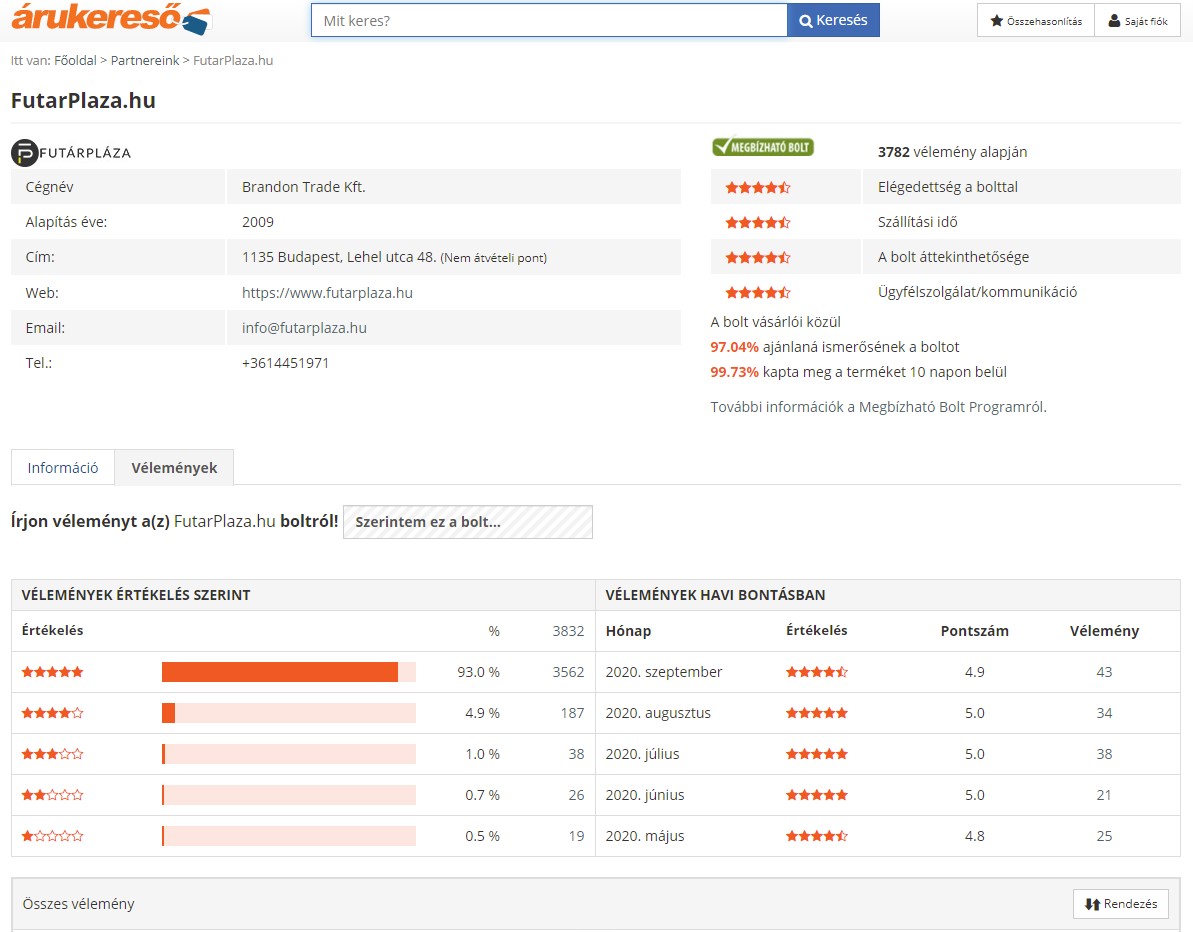Click '2020. május' month cell
Viewport: 1193px width, 932px height.
click(x=645, y=836)
